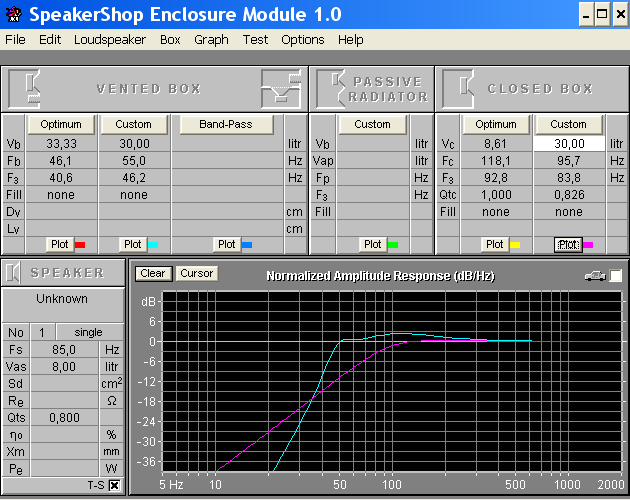Click the Band-Pass button

click(226, 124)
